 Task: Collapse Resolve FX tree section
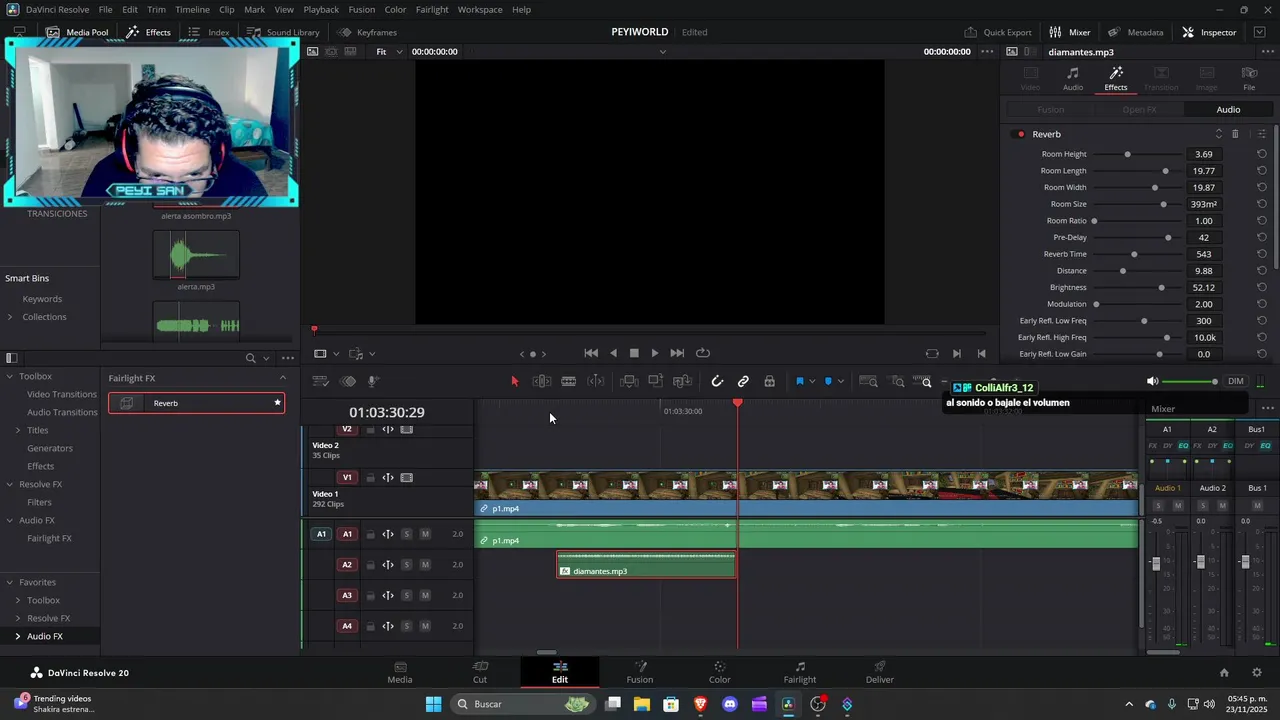tap(9, 484)
